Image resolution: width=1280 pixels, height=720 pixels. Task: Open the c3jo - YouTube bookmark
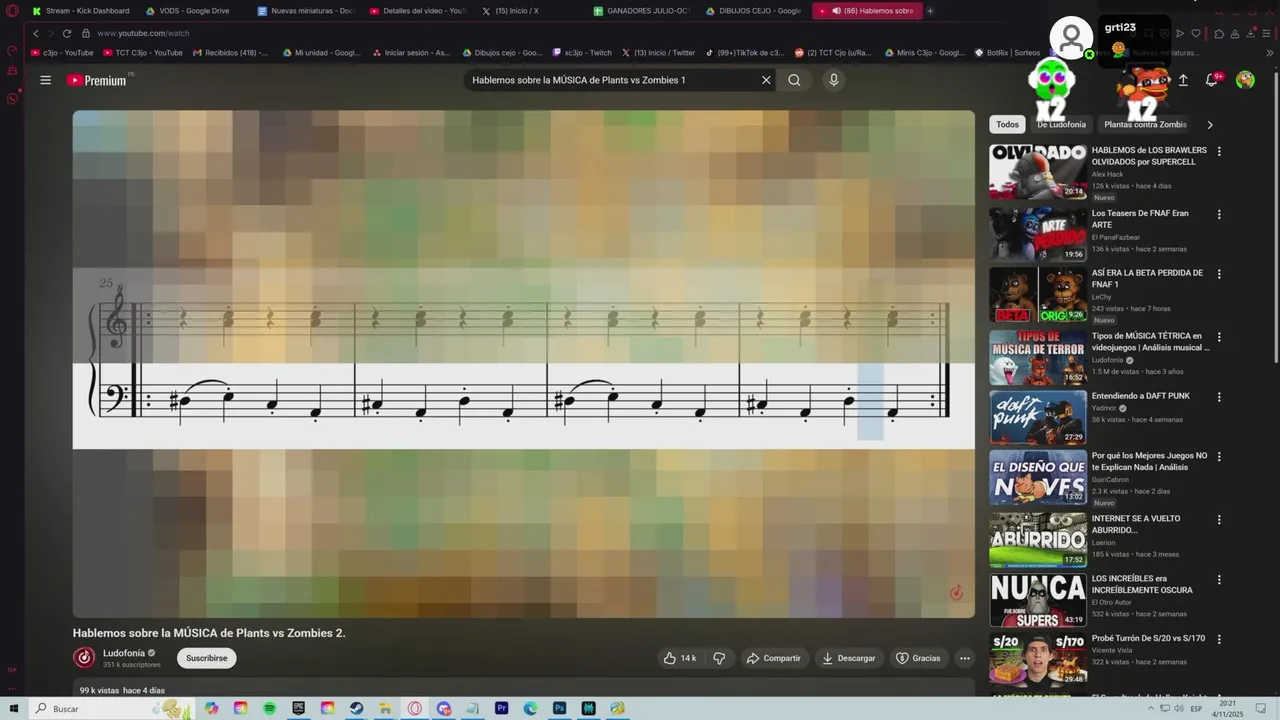[62, 53]
